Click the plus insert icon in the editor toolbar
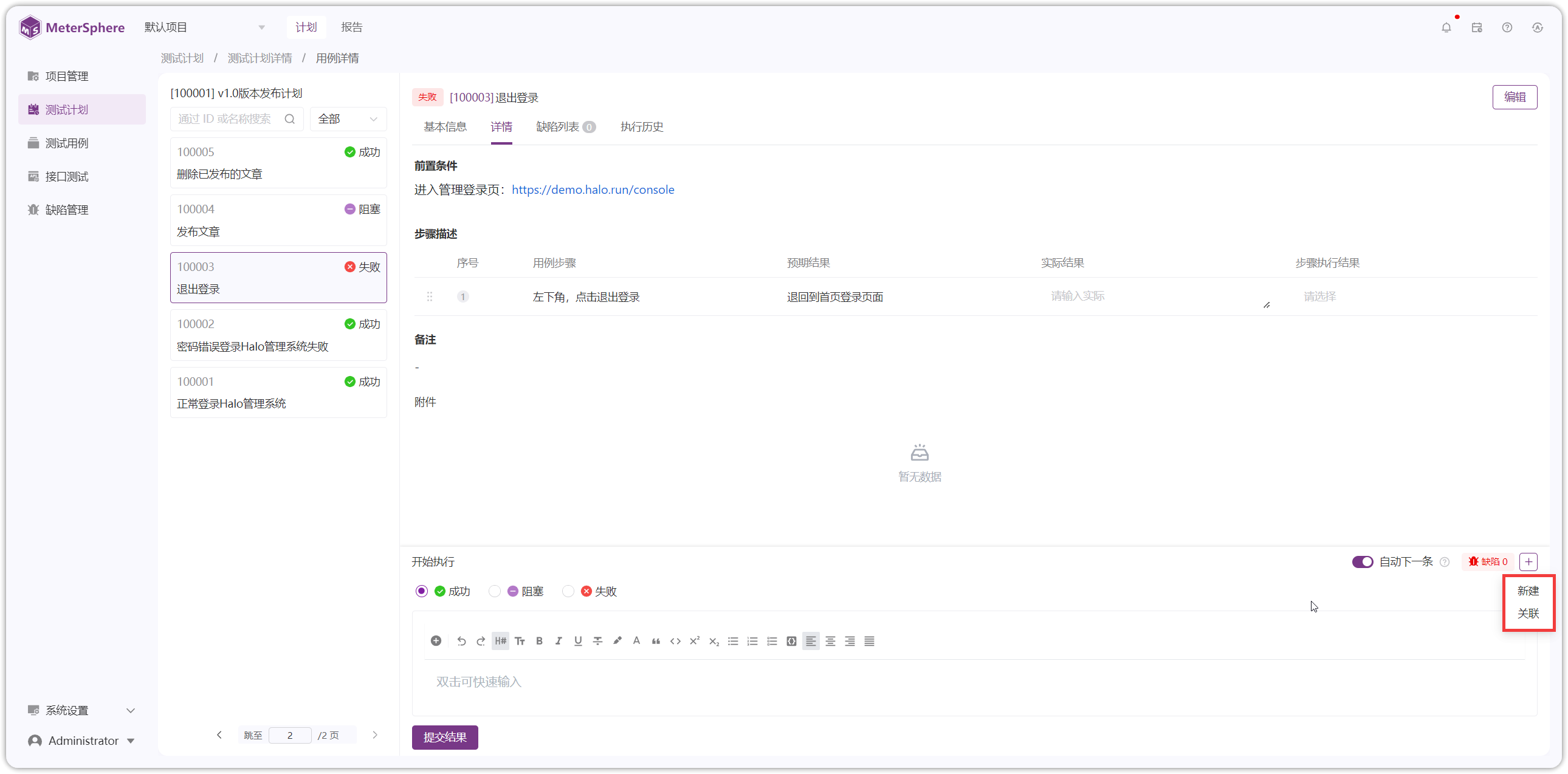Screen dimensions: 1568x774 [x=436, y=641]
